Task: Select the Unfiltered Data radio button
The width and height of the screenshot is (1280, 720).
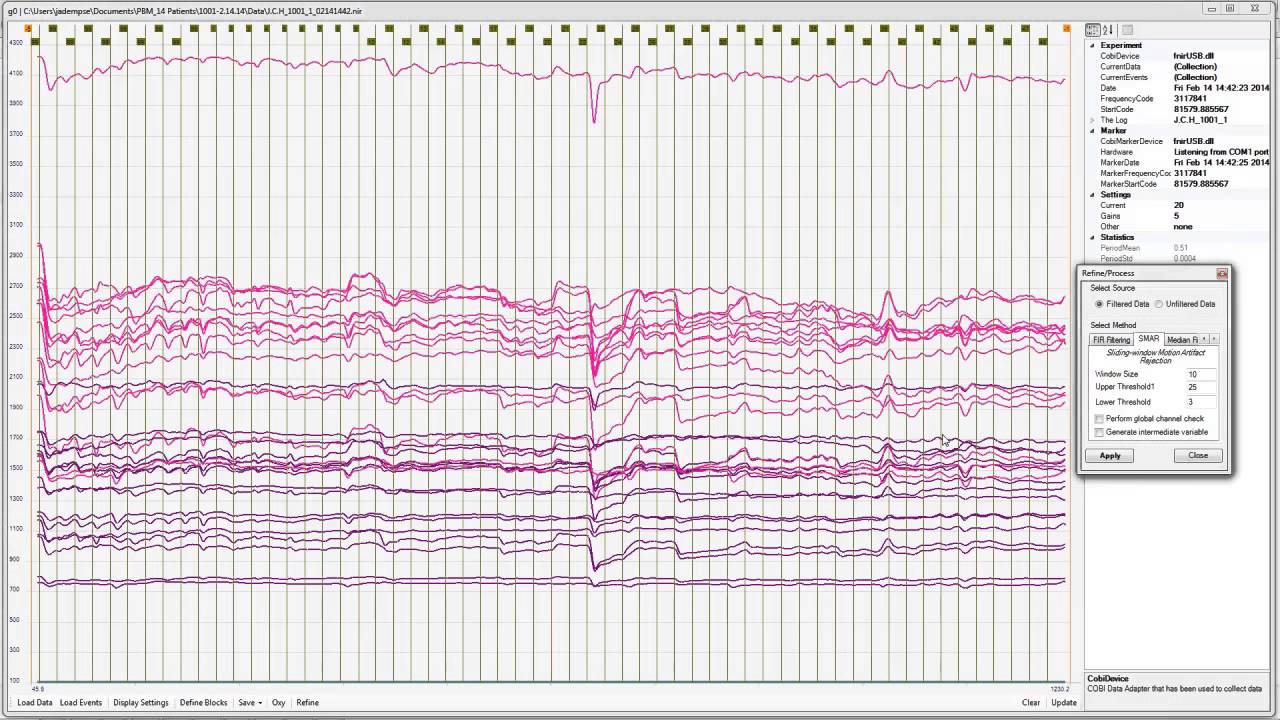Action: coord(1159,304)
